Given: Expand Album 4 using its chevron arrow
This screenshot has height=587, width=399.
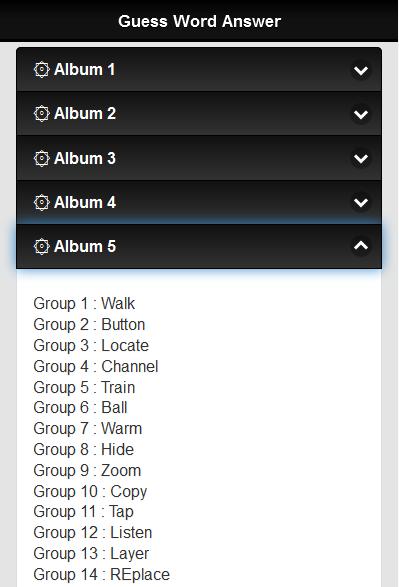Looking at the screenshot, I should [x=361, y=203].
